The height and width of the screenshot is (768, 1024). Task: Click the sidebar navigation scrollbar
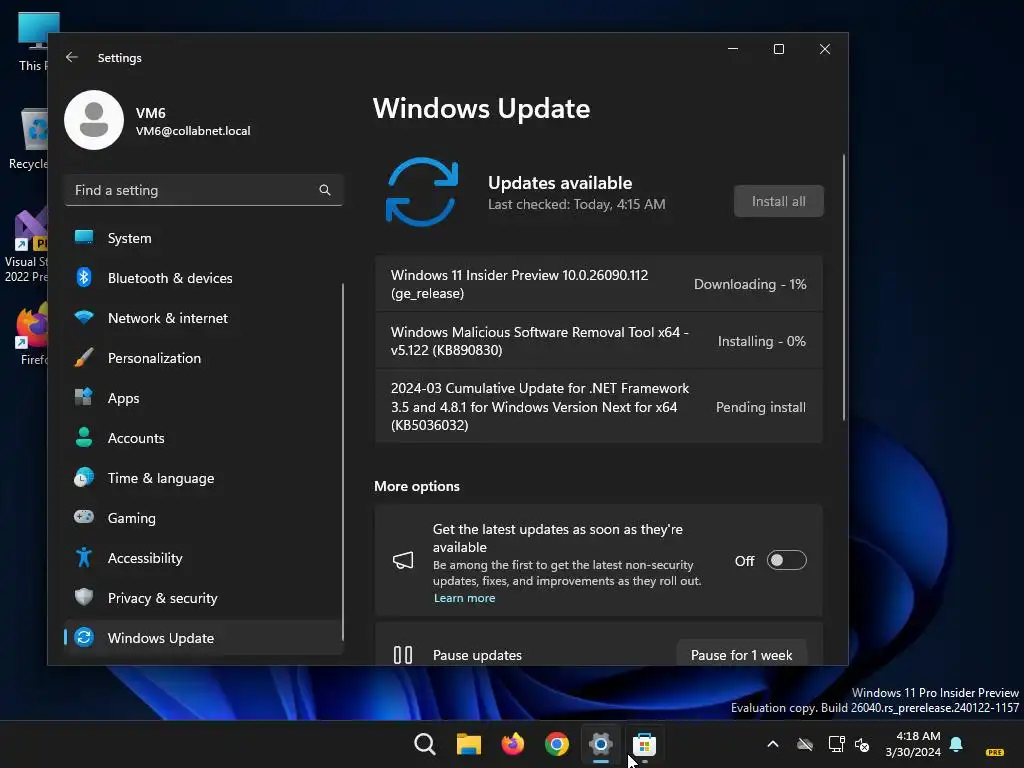click(342, 462)
